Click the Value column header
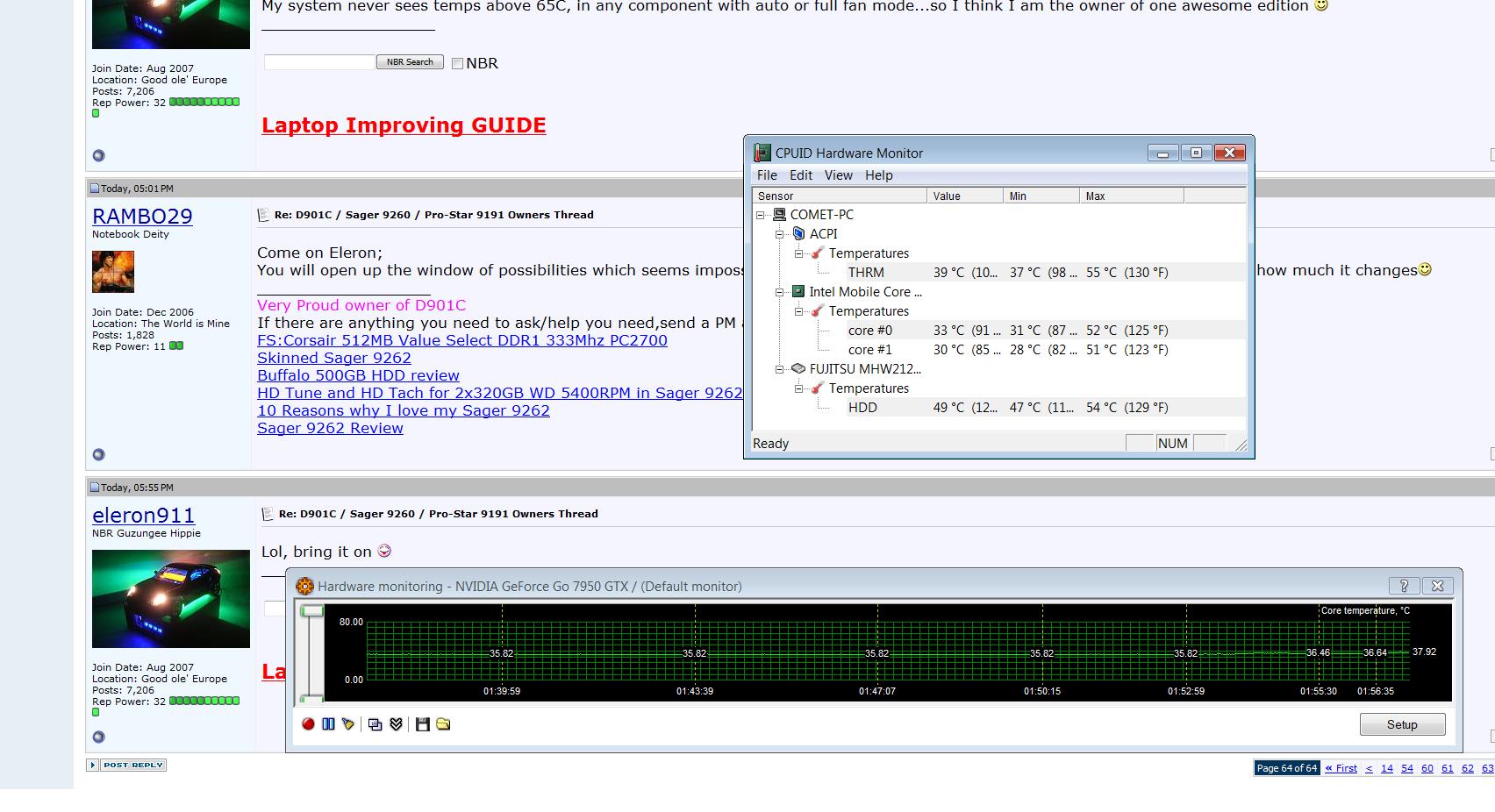 (965, 196)
